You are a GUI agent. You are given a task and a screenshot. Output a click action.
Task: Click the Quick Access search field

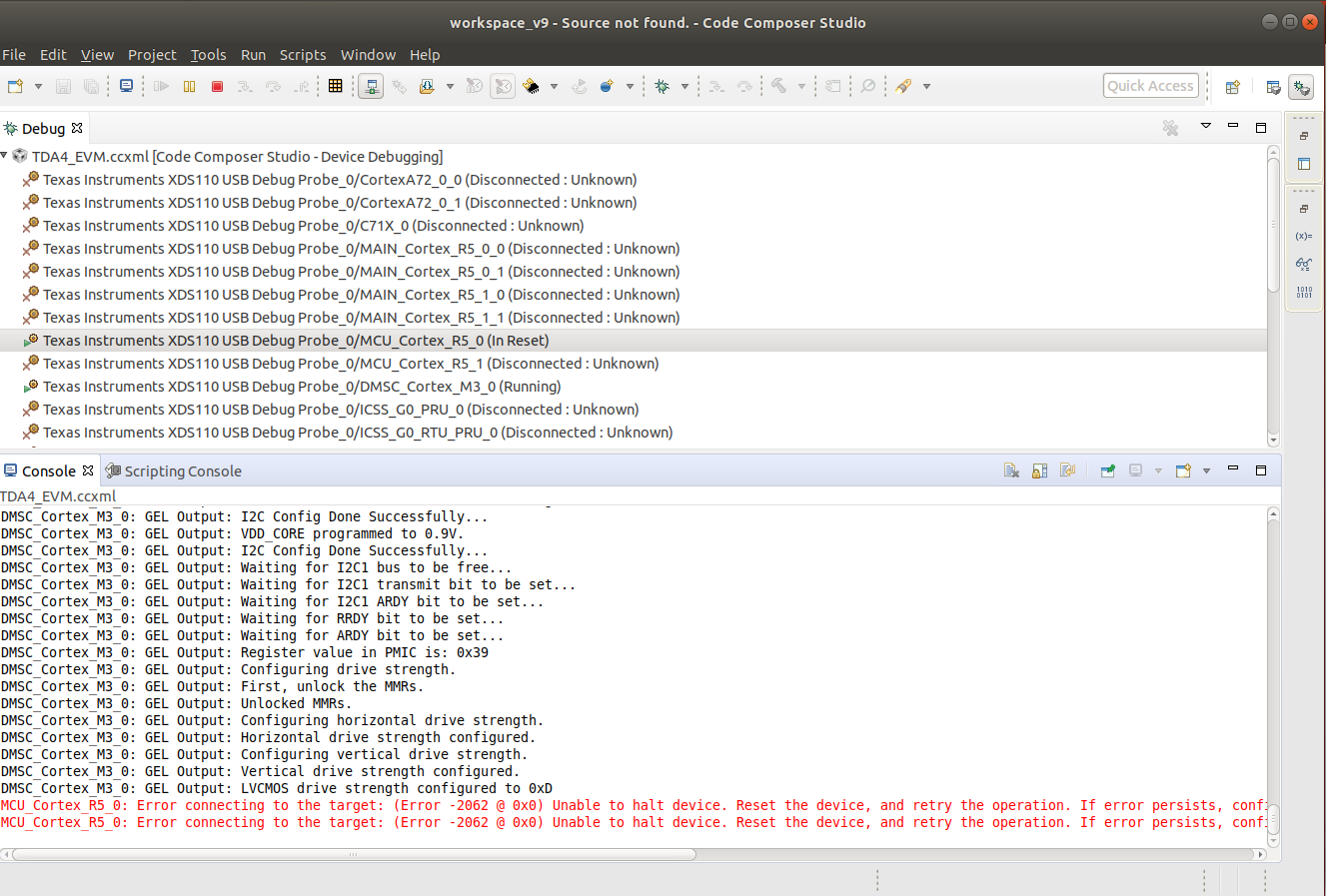click(1150, 86)
